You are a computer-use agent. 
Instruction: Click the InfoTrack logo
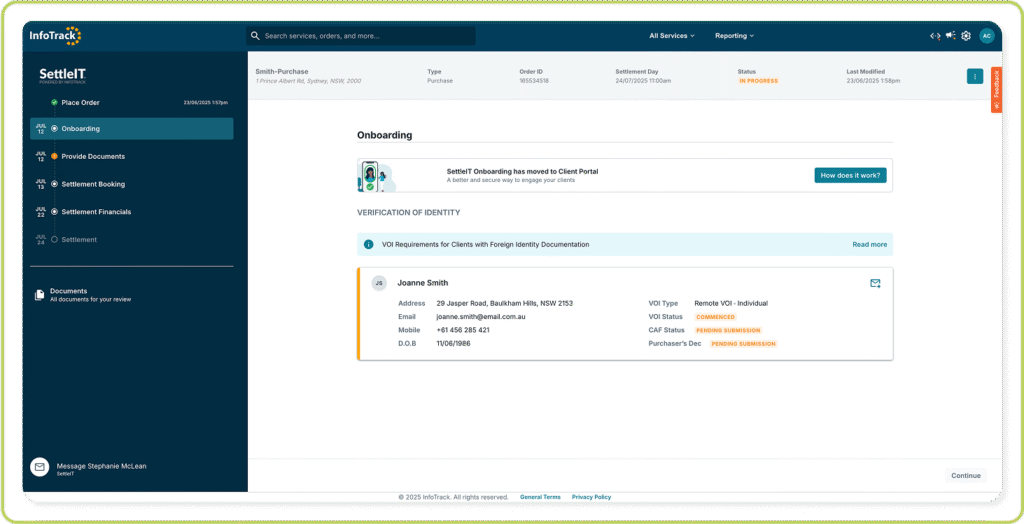pos(56,36)
